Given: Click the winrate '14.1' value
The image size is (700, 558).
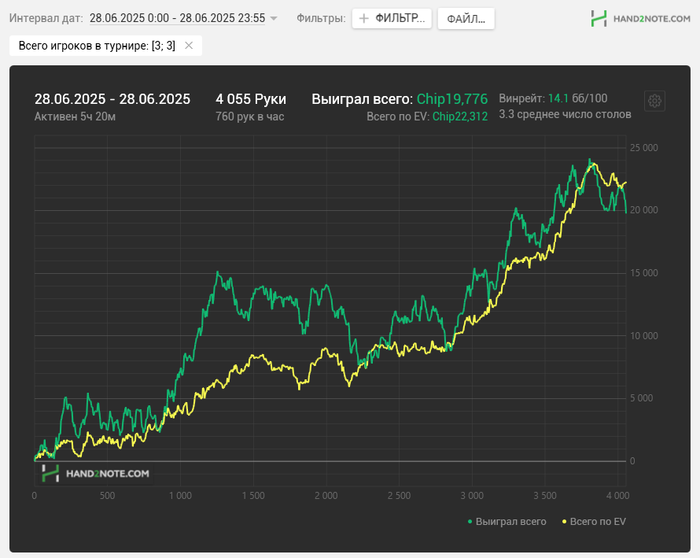Looking at the screenshot, I should [x=558, y=98].
